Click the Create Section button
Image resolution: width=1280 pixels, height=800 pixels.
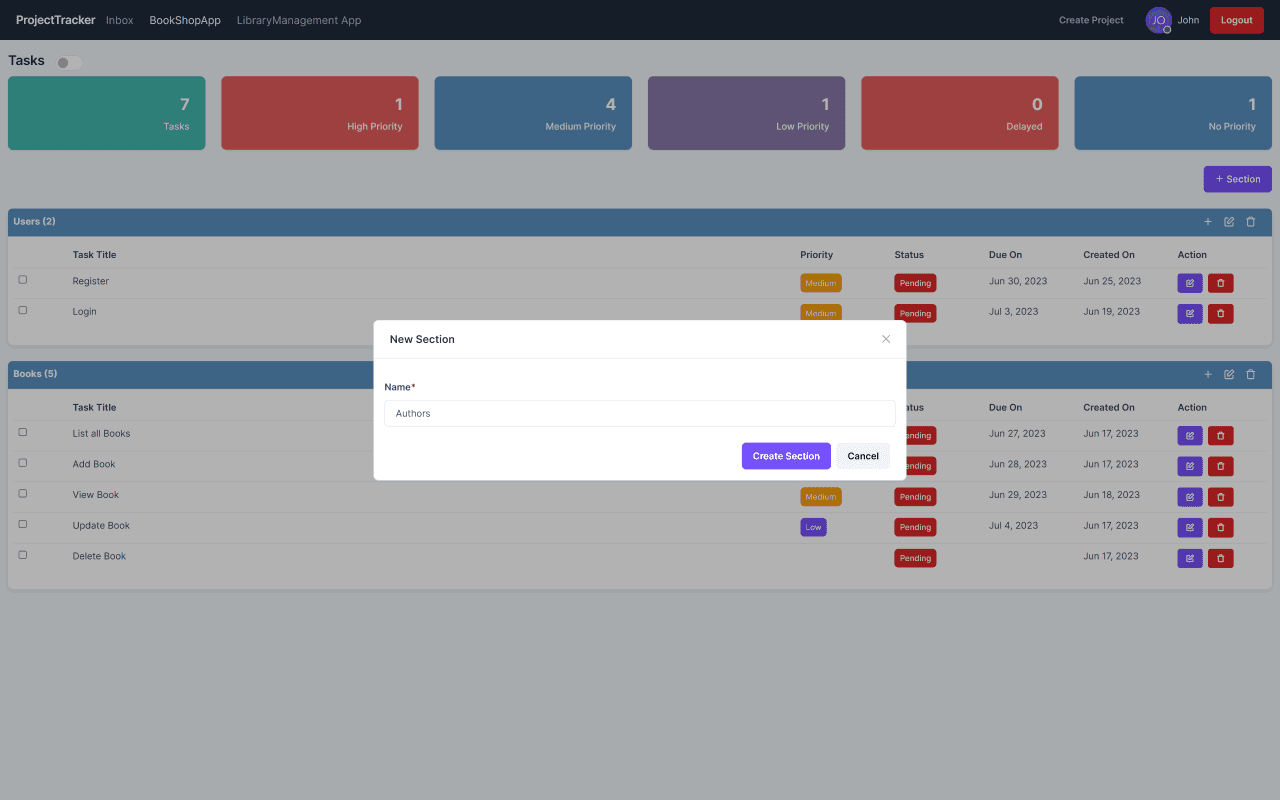[x=786, y=455]
